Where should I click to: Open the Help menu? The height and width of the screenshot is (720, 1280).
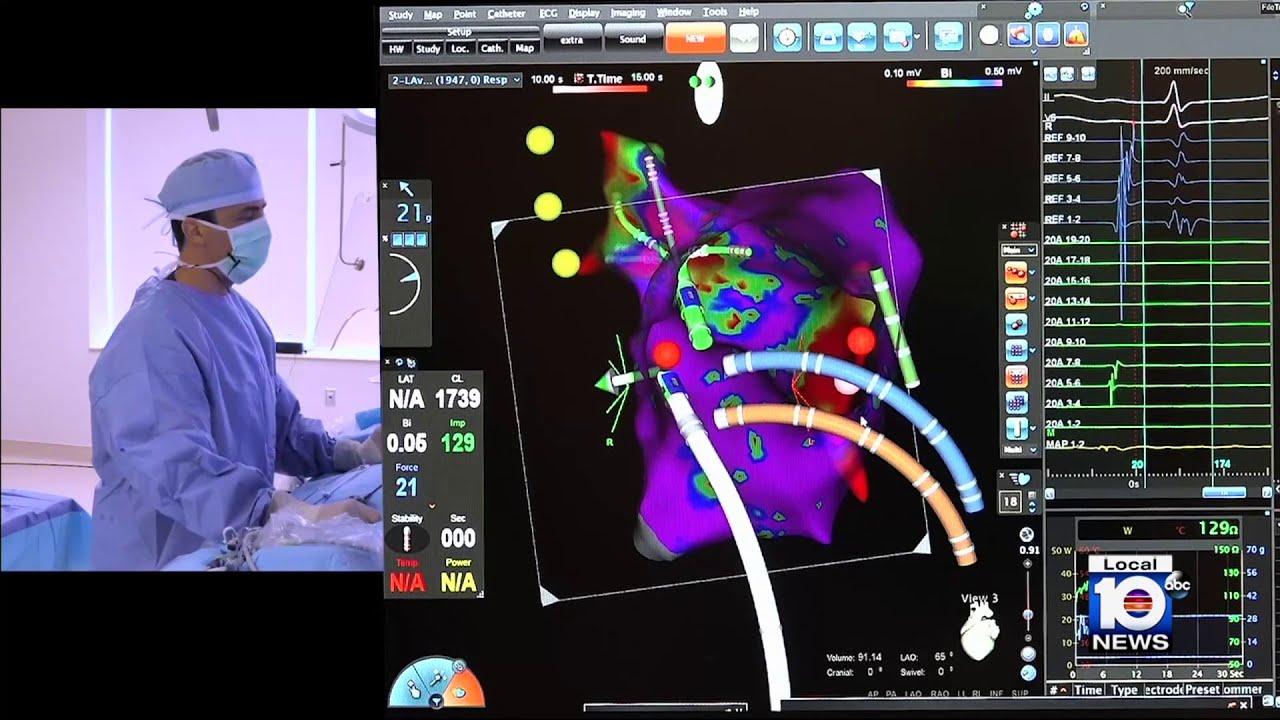748,13
